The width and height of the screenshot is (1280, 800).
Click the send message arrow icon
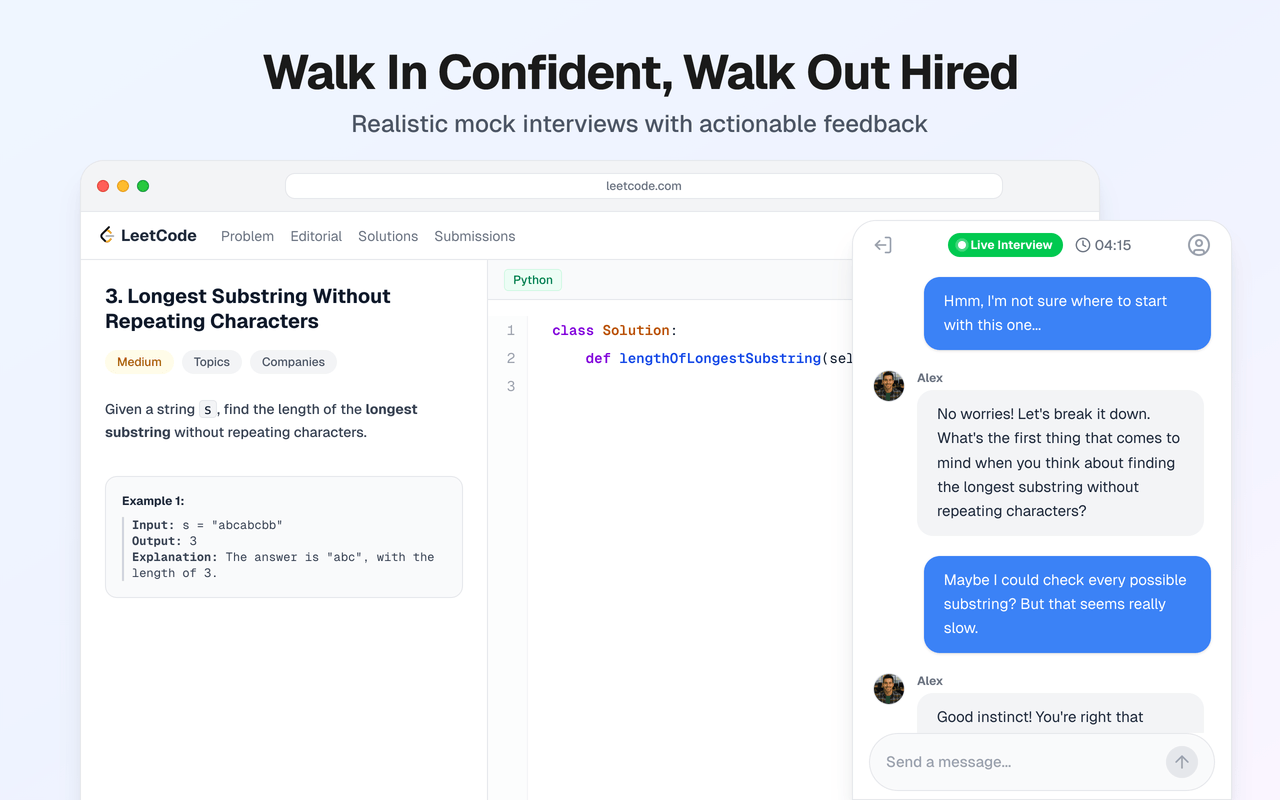[x=1181, y=761]
